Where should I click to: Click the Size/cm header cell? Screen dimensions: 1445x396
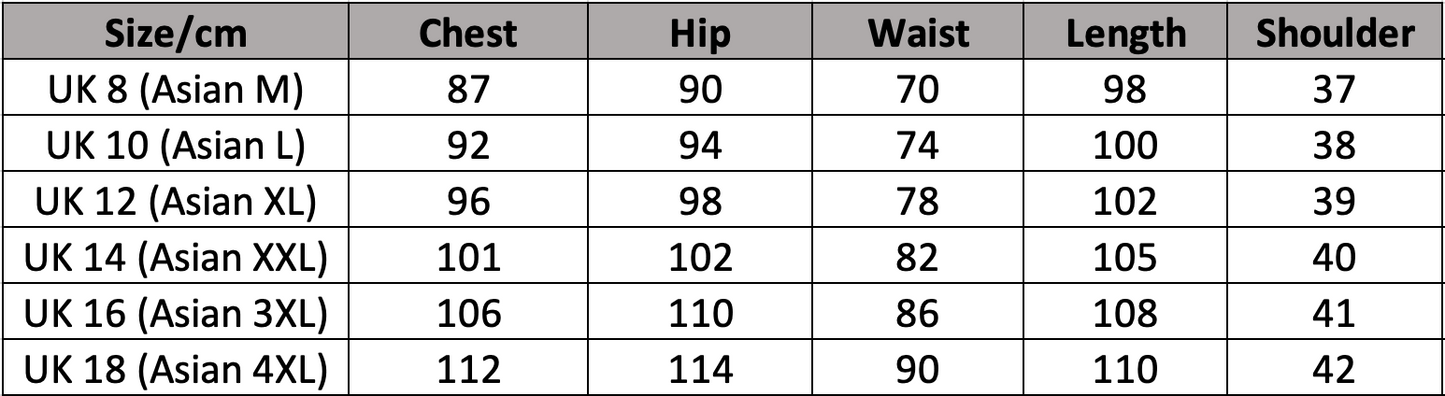[x=175, y=32]
